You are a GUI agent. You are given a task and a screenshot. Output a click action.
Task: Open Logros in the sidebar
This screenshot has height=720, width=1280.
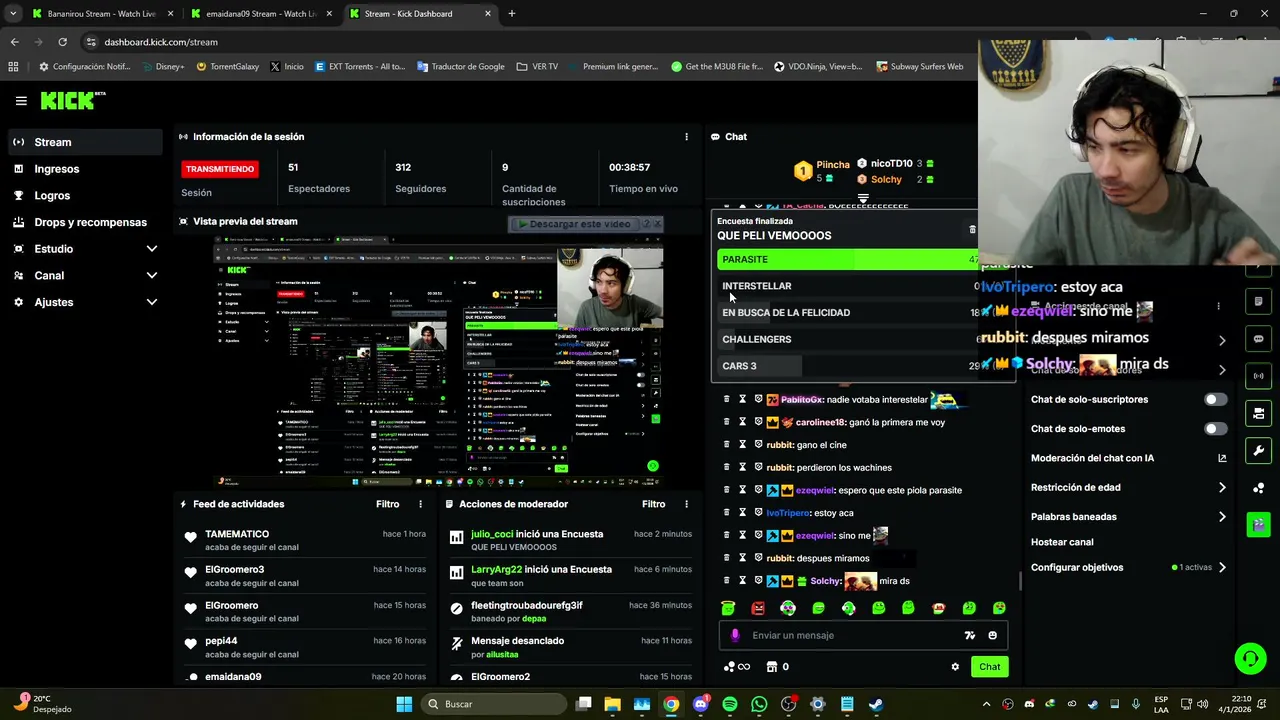[x=85, y=196]
